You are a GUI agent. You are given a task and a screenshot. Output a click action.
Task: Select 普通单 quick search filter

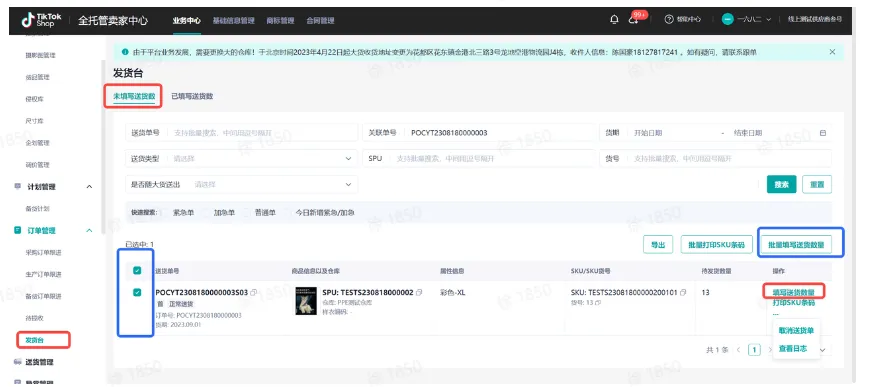(265, 212)
